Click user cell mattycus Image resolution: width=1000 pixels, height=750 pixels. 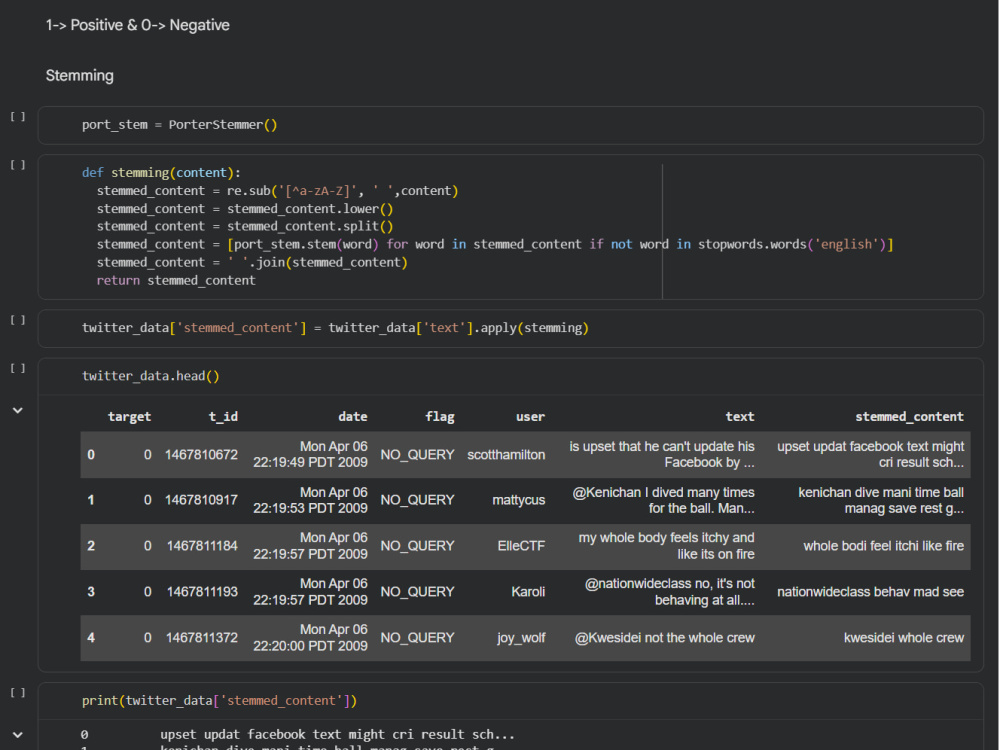pos(518,500)
